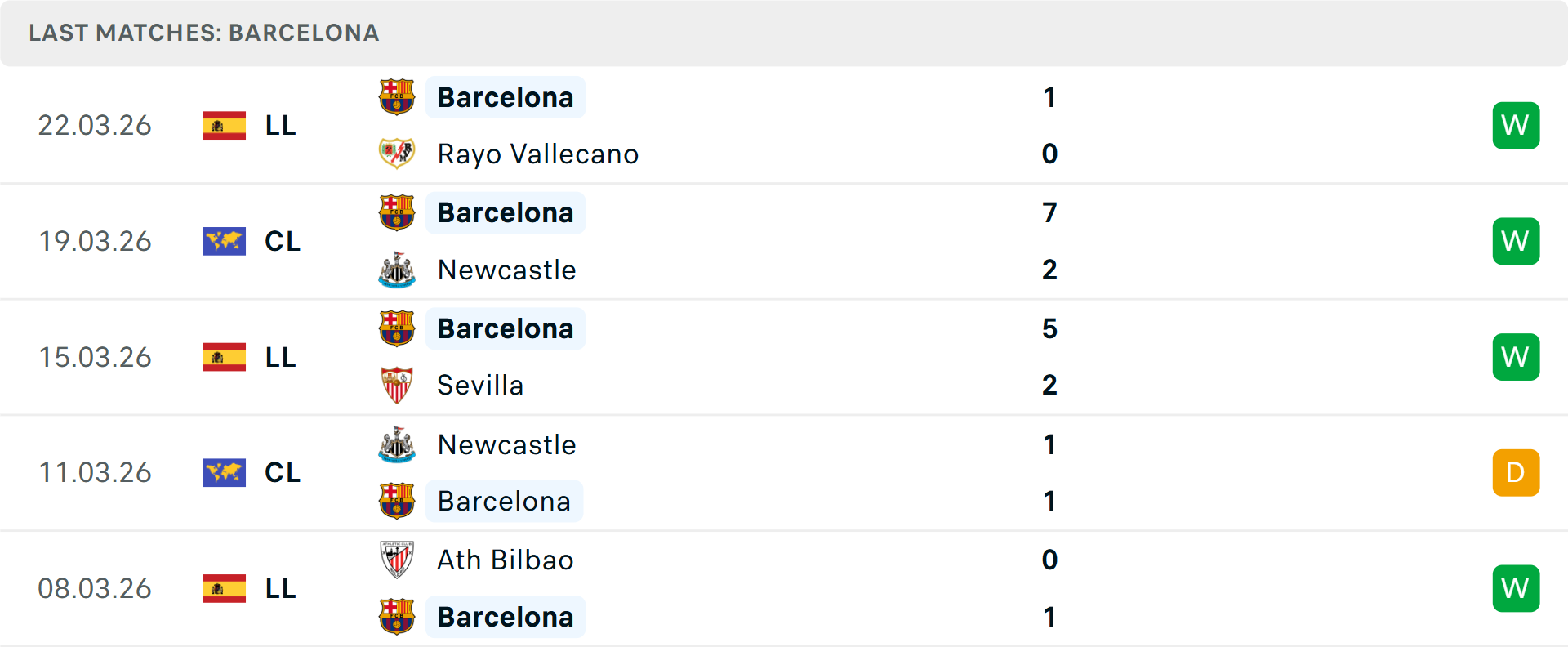Select the Rayo Vallecano club logo
Image resolution: width=1568 pixels, height=647 pixels.
[x=397, y=153]
